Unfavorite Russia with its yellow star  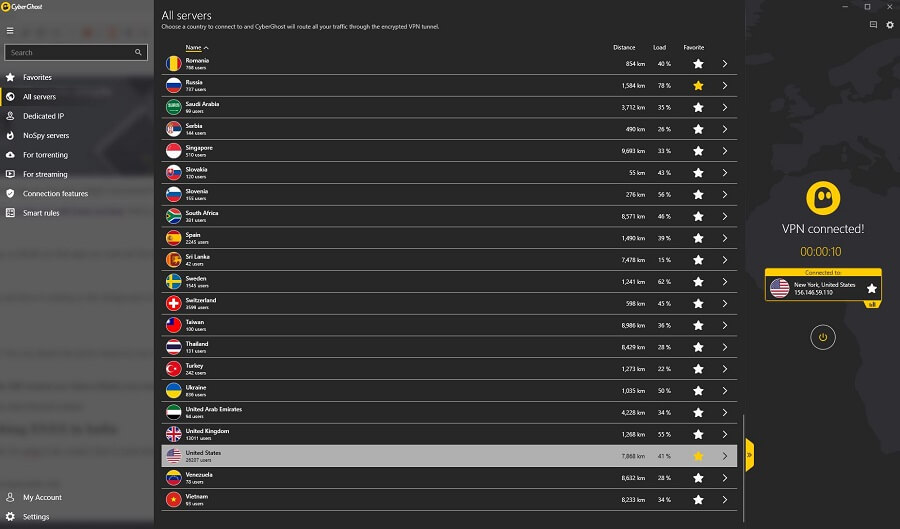tap(698, 85)
